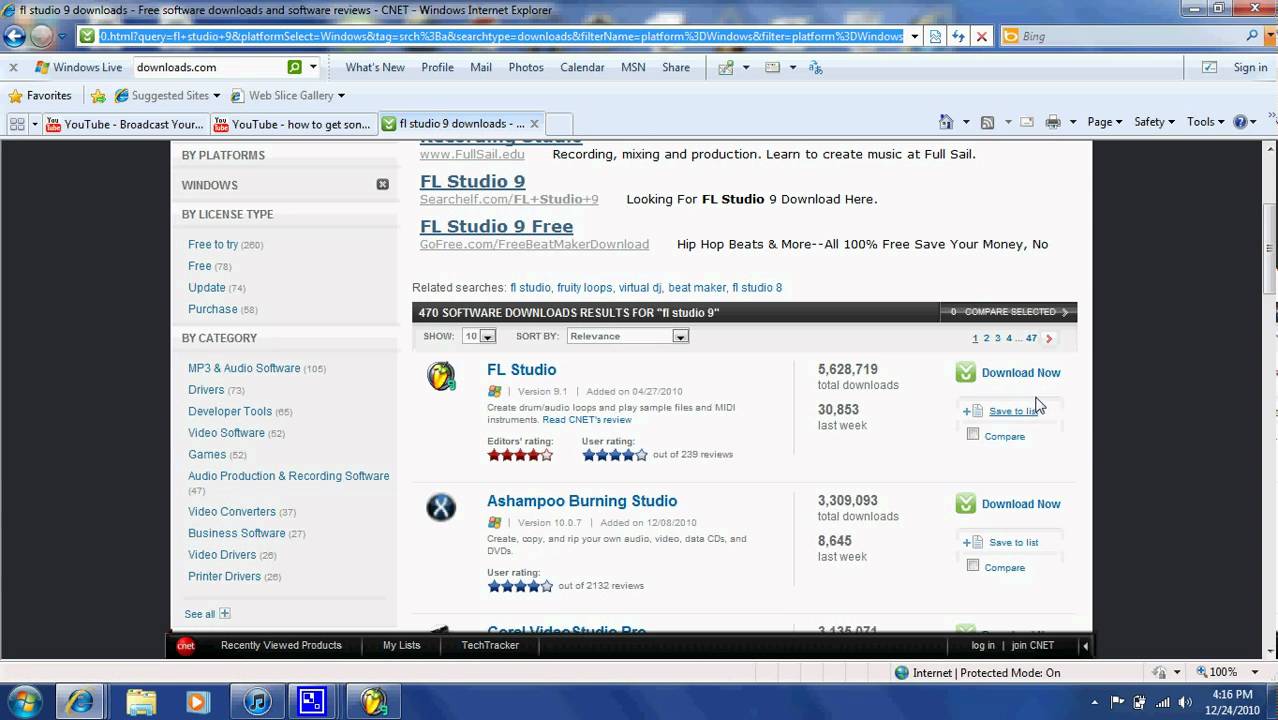Click the Read Mail icon in command bar

(1026, 122)
